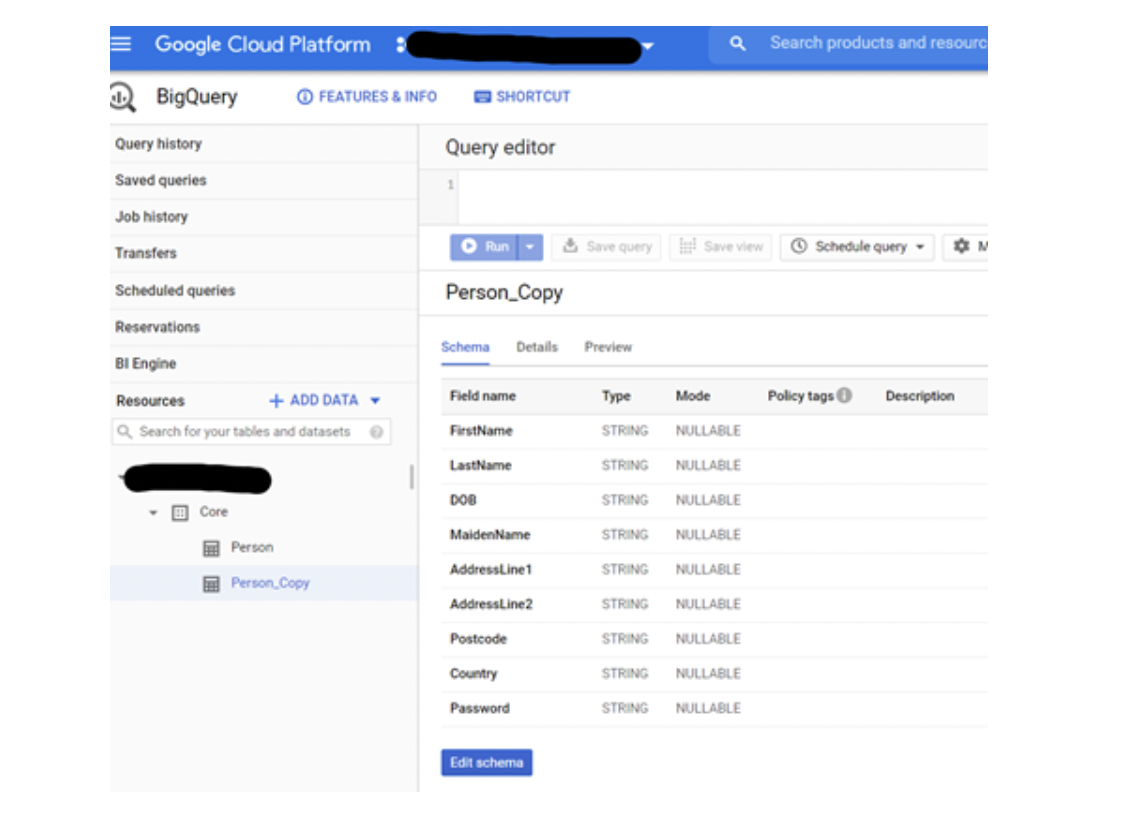Collapse the Core dataset tree node

click(153, 513)
